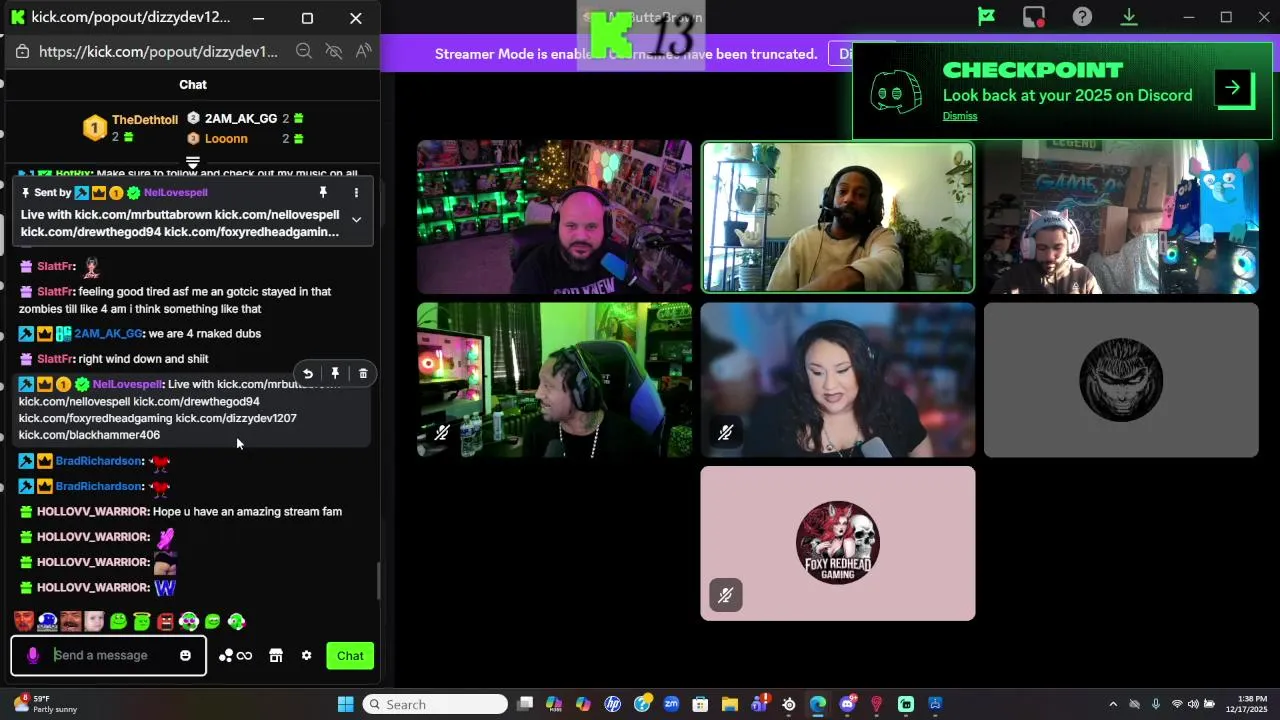This screenshot has height=720, width=1280.
Task: Open the Discord inbox icon
Action: click(x=1034, y=17)
